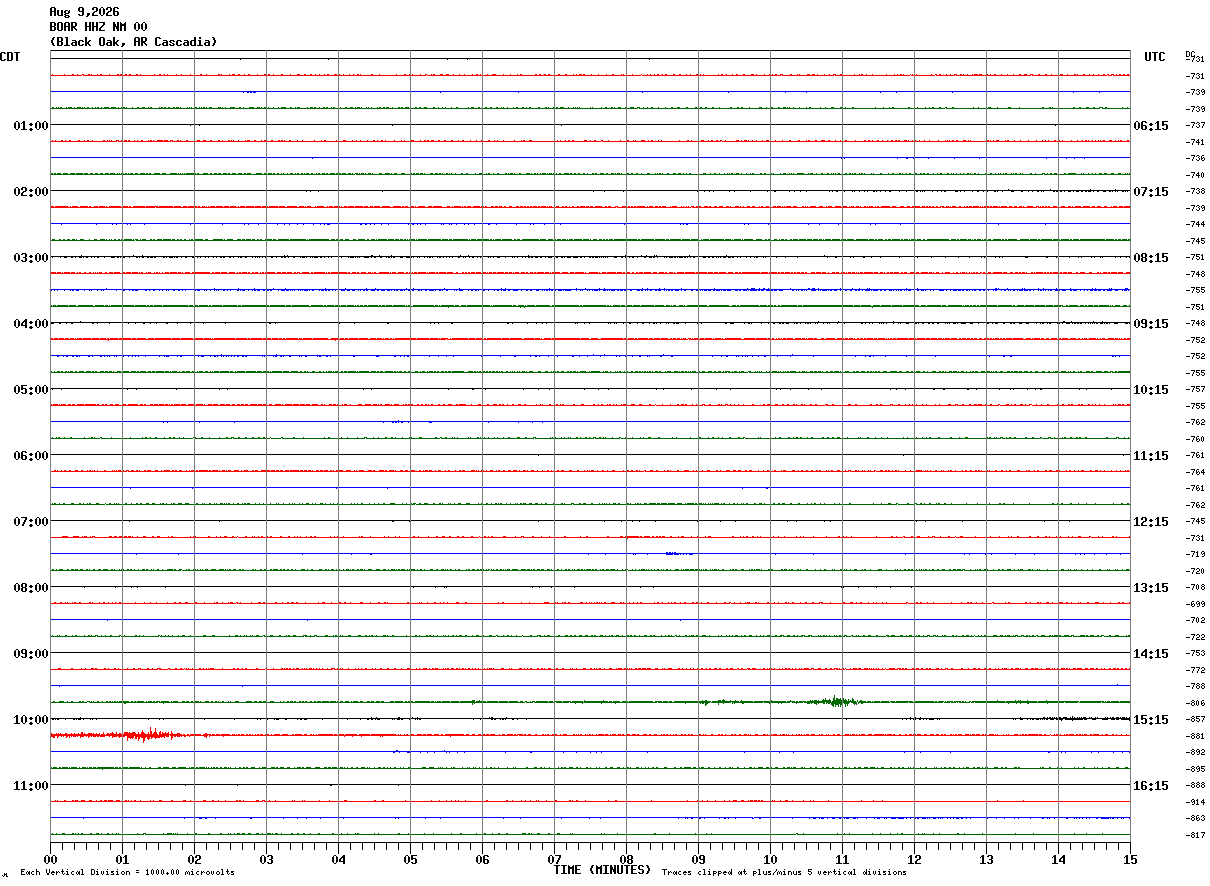This screenshot has height=886, width=1210.
Task: Select the 15:15 UTC time label
Action: click(1151, 720)
